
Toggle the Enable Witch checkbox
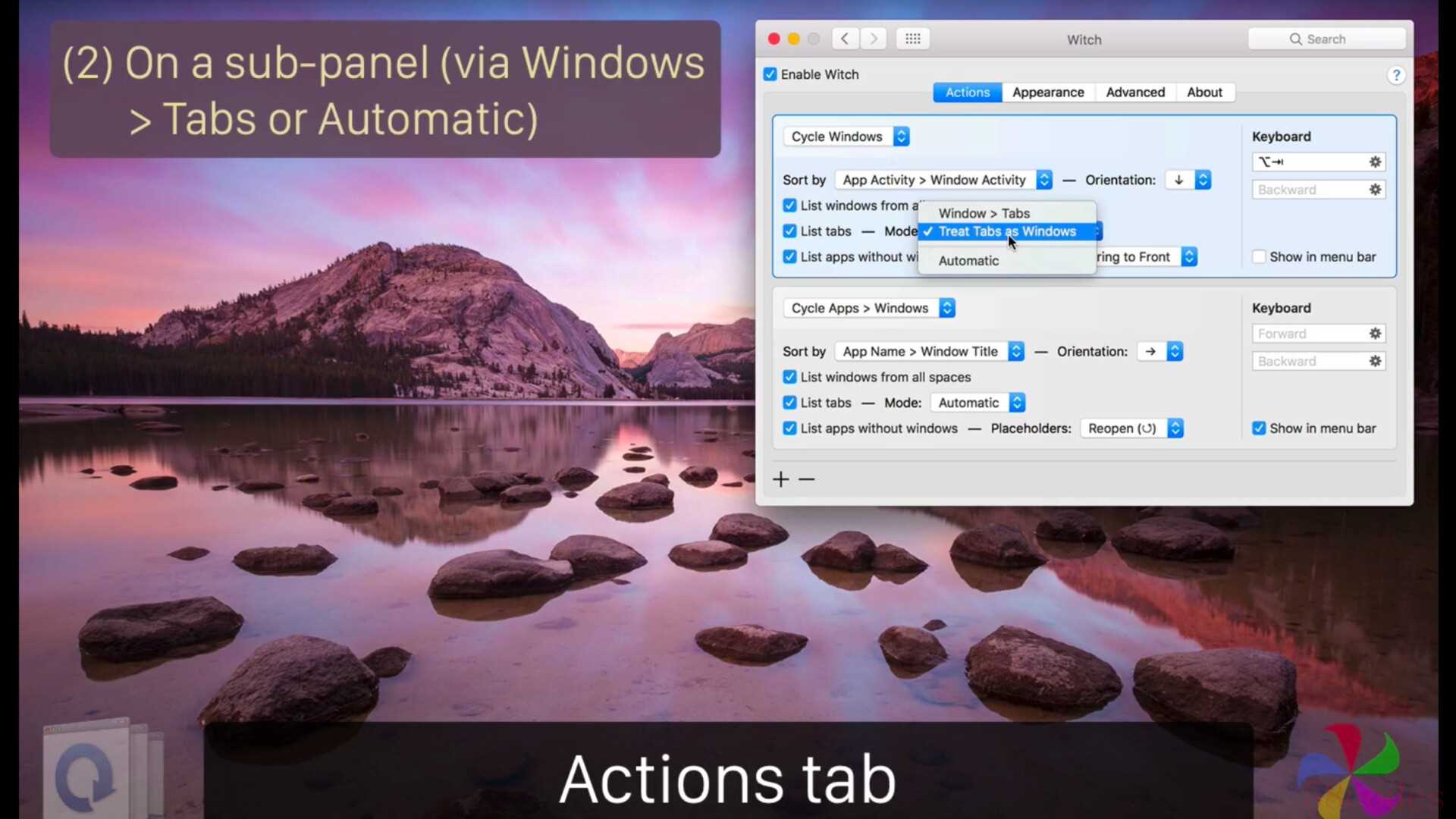tap(770, 74)
